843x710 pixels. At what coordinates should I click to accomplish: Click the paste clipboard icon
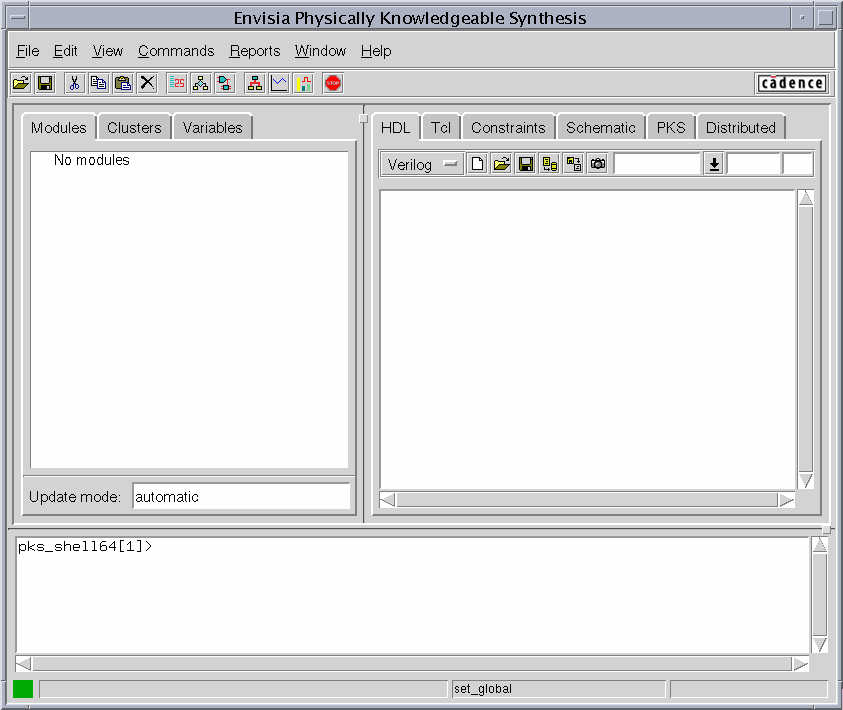click(123, 84)
